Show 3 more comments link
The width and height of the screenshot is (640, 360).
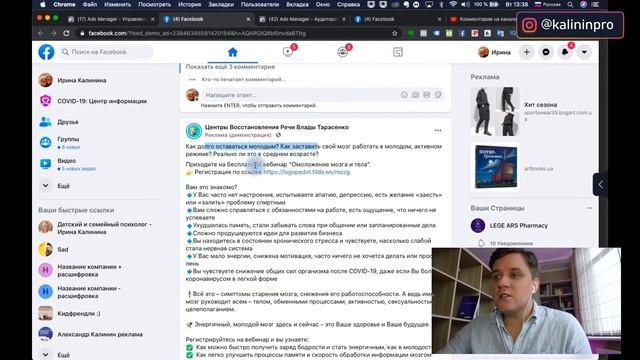tap(230, 67)
